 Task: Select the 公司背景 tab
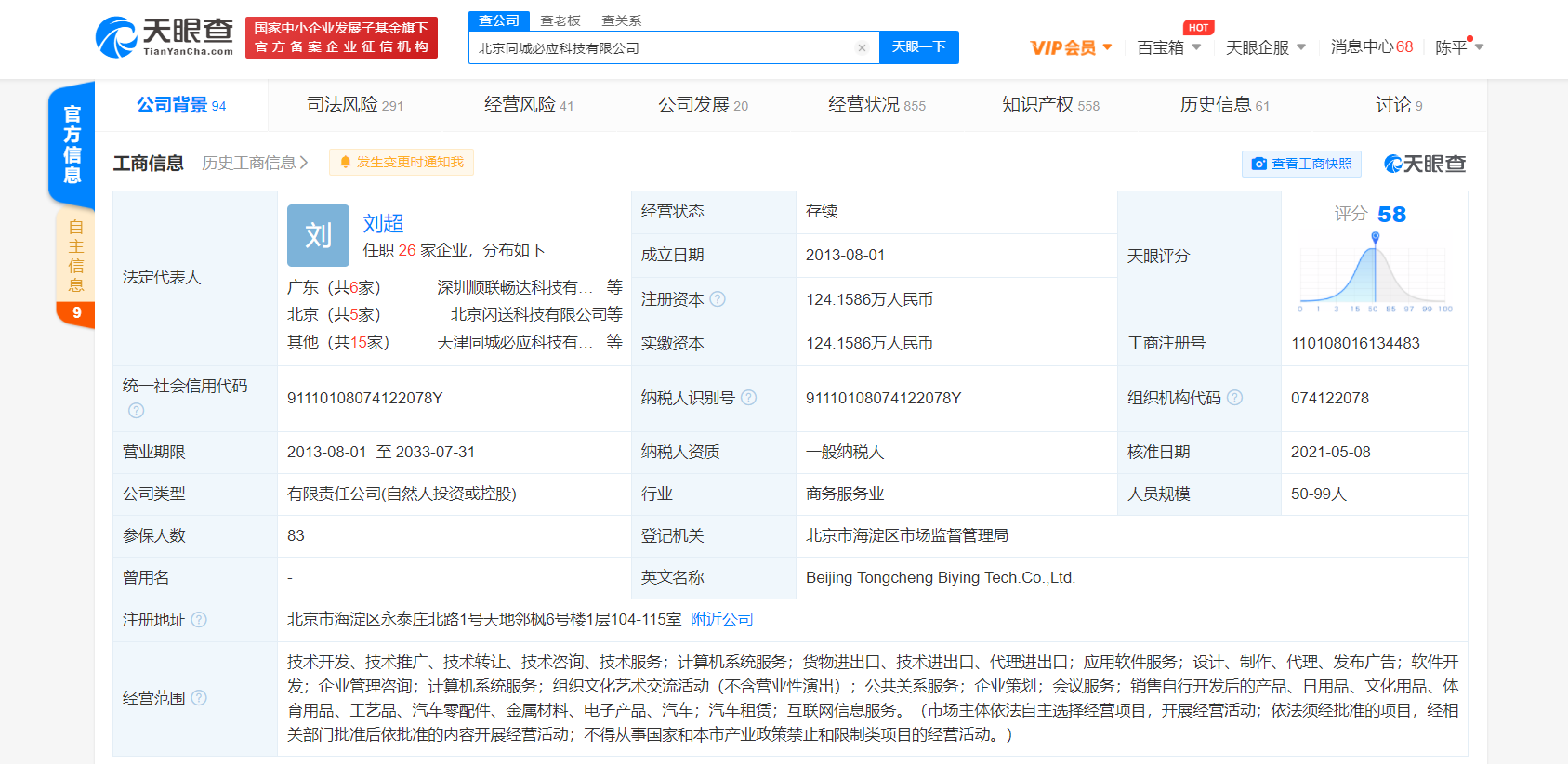click(x=181, y=105)
